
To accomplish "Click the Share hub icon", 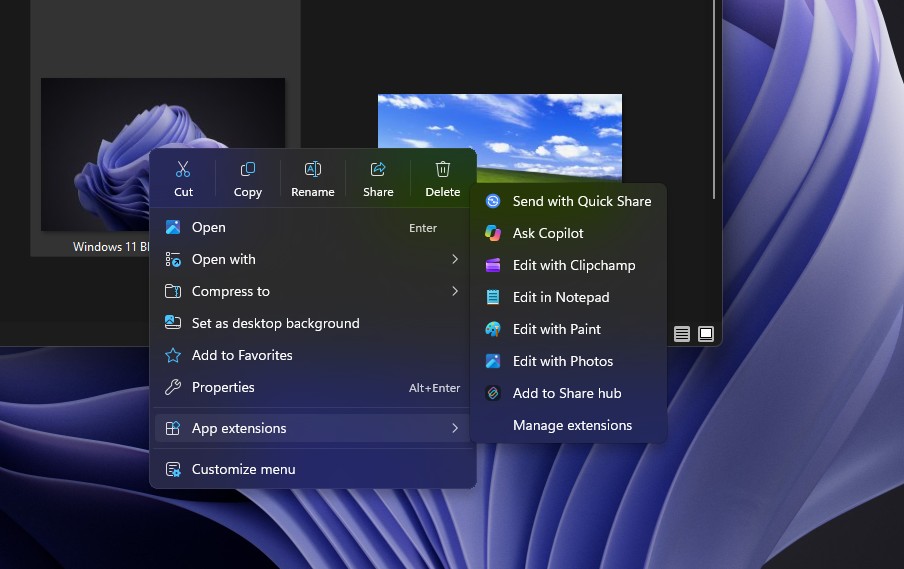I will pos(493,393).
